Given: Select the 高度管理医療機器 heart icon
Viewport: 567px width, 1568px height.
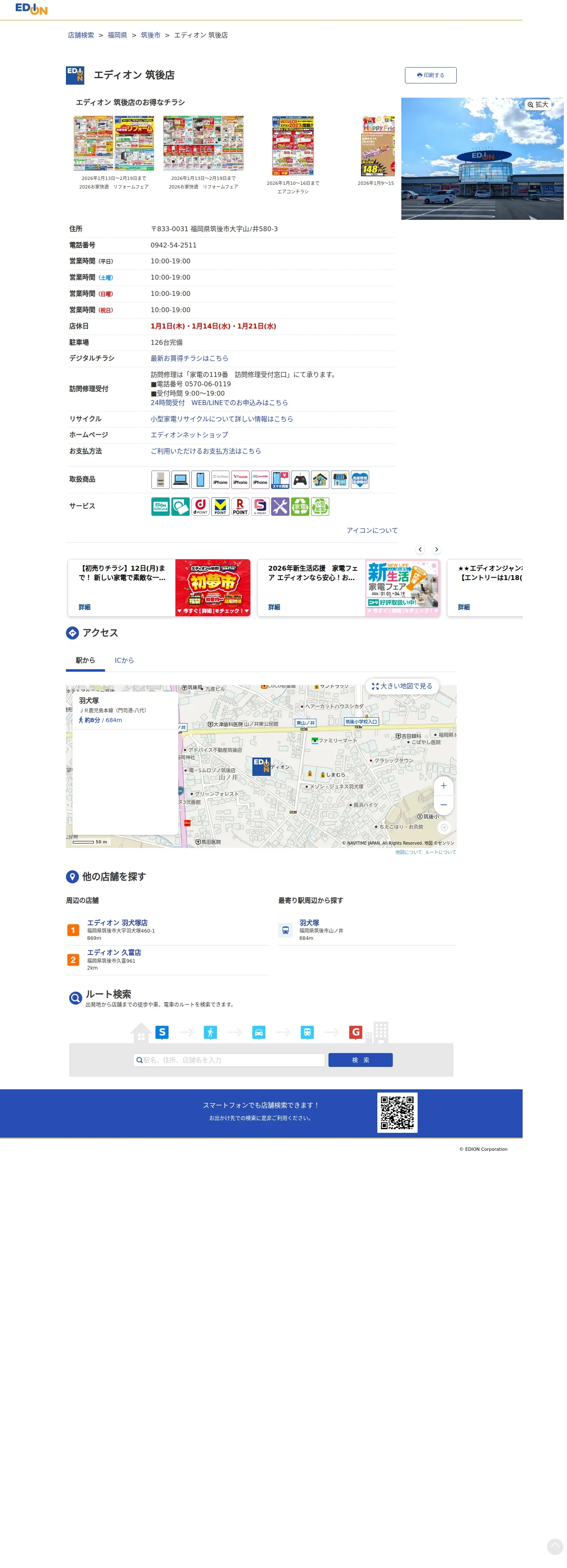Looking at the screenshot, I should [360, 480].
